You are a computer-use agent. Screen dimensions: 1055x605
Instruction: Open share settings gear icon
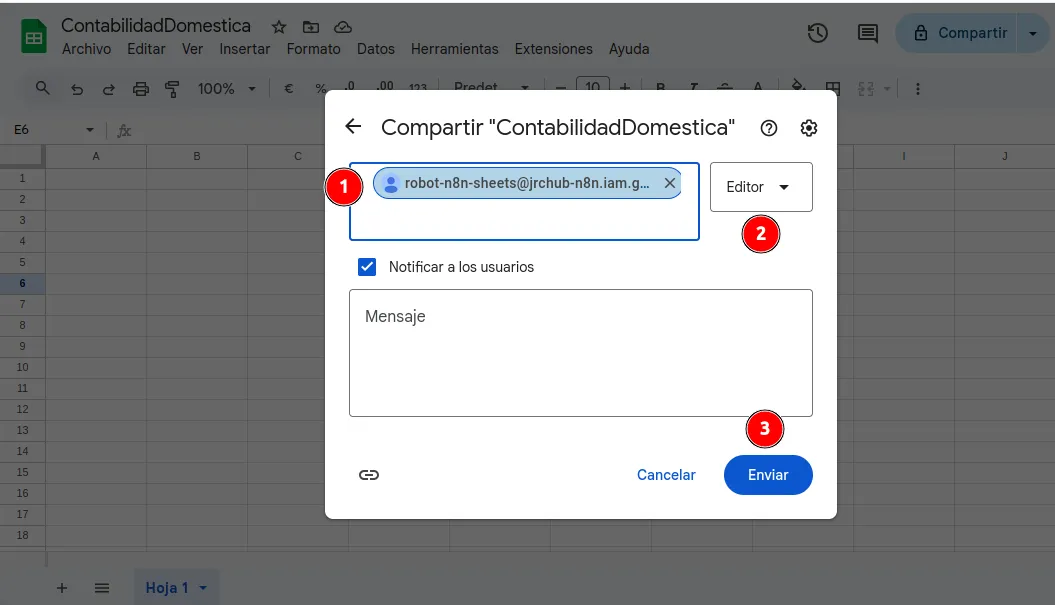tap(809, 128)
